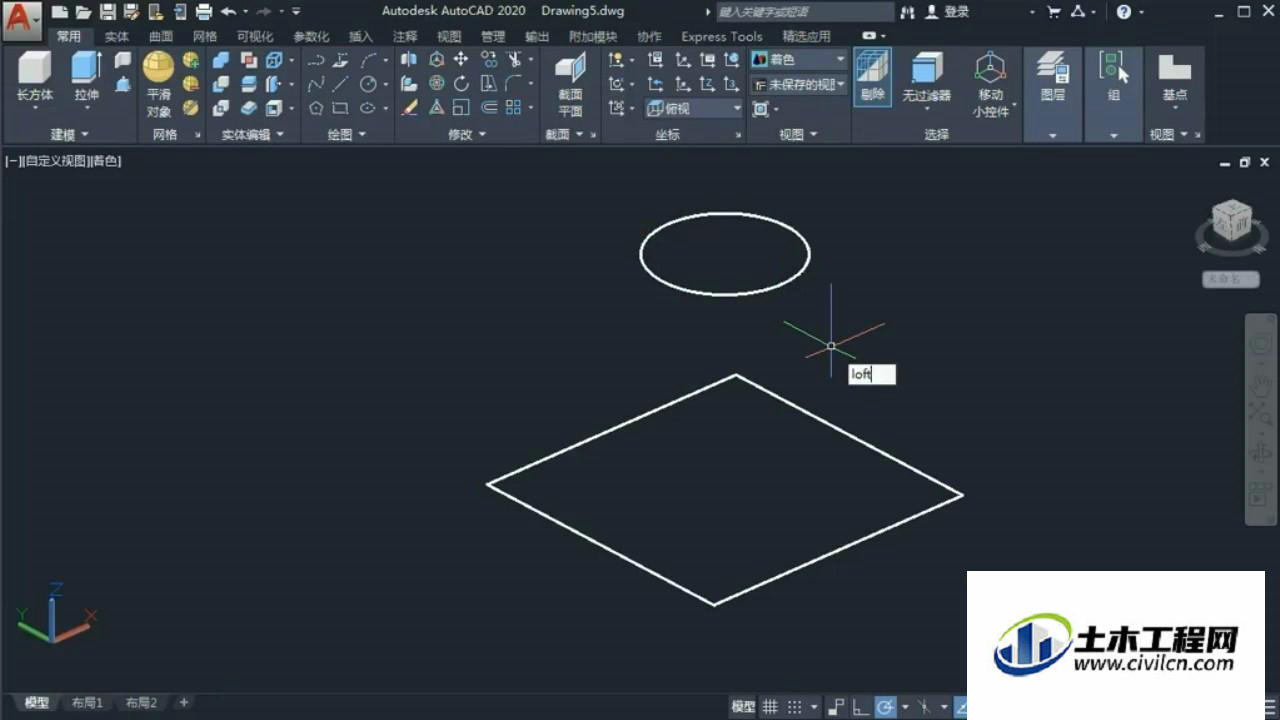The height and width of the screenshot is (720, 1280).
Task: Switch to the 布局1 layout tab
Action: click(x=87, y=703)
